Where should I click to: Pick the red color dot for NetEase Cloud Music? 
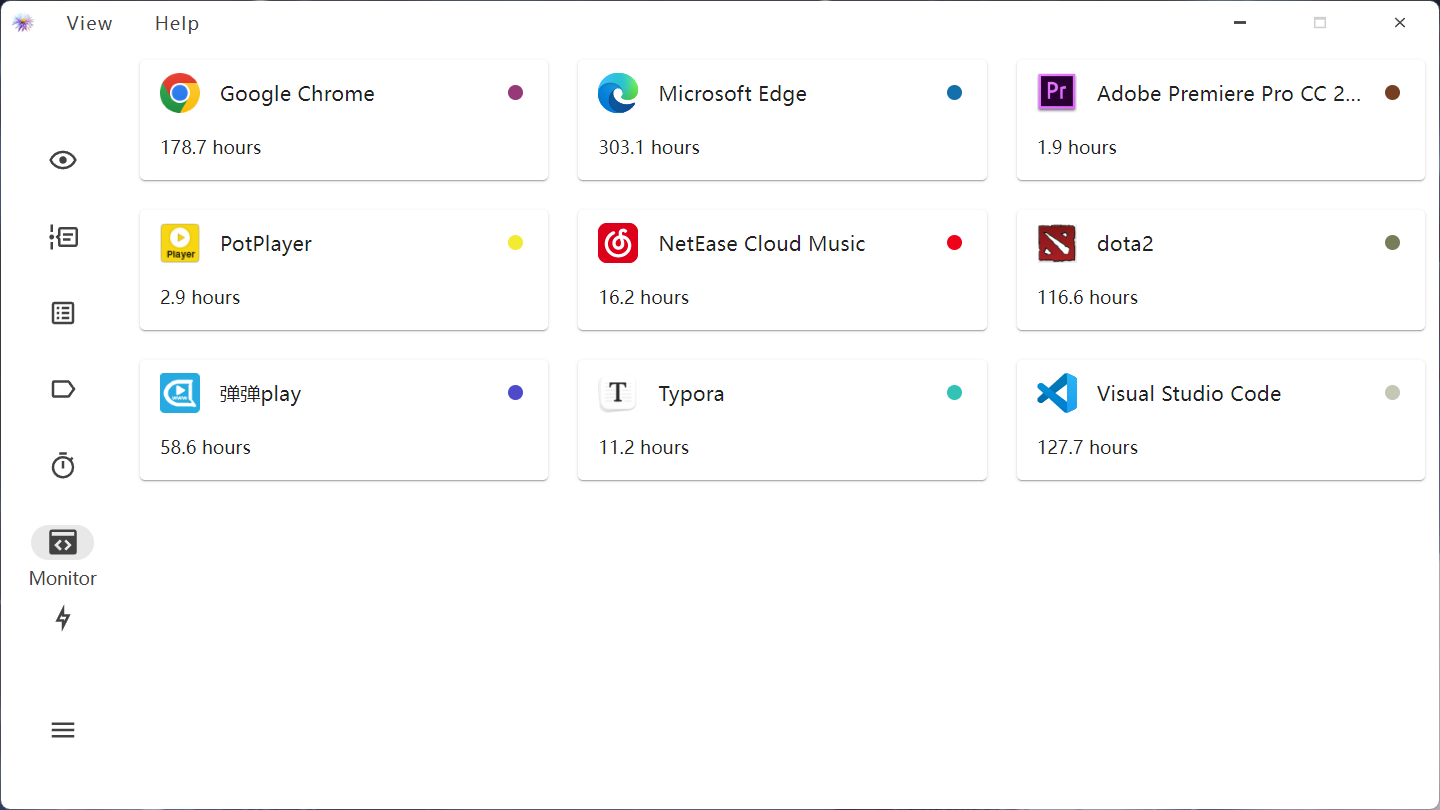954,243
